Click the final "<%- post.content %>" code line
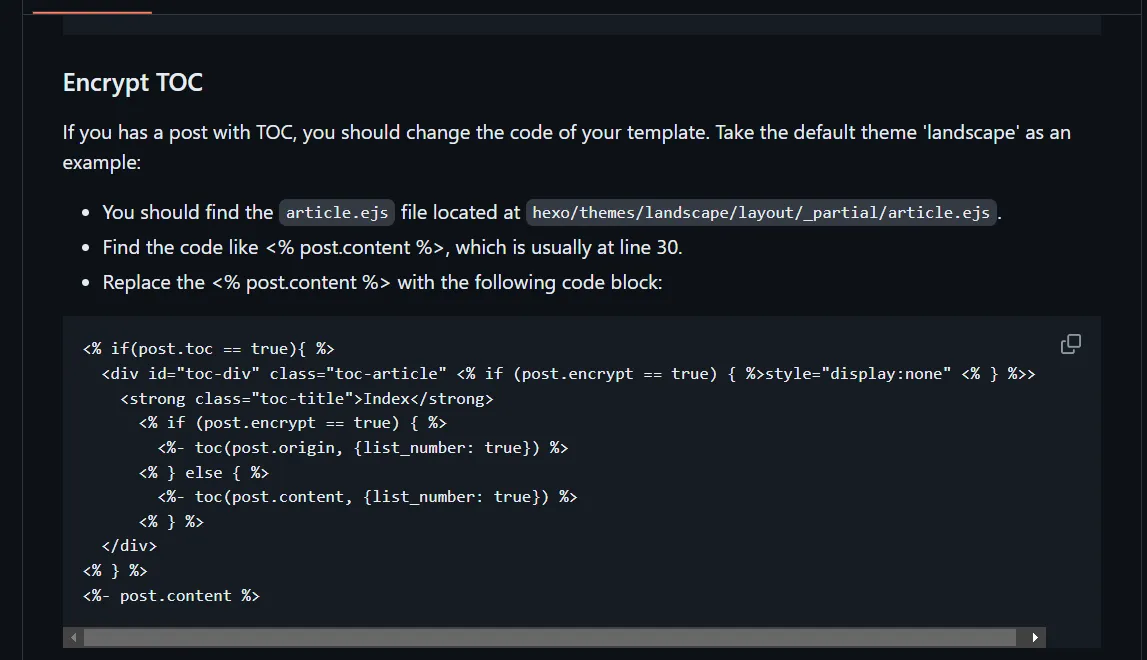1147x660 pixels. coord(171,595)
